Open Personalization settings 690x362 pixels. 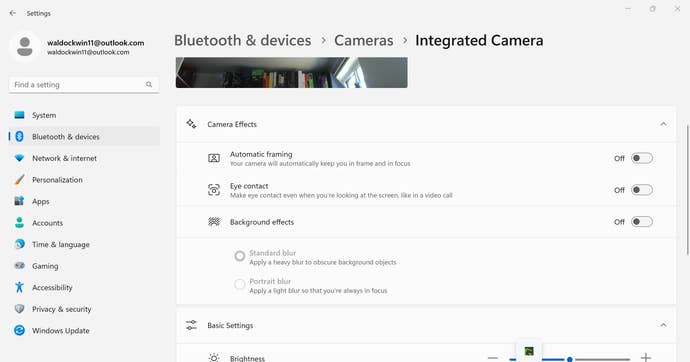click(x=84, y=180)
